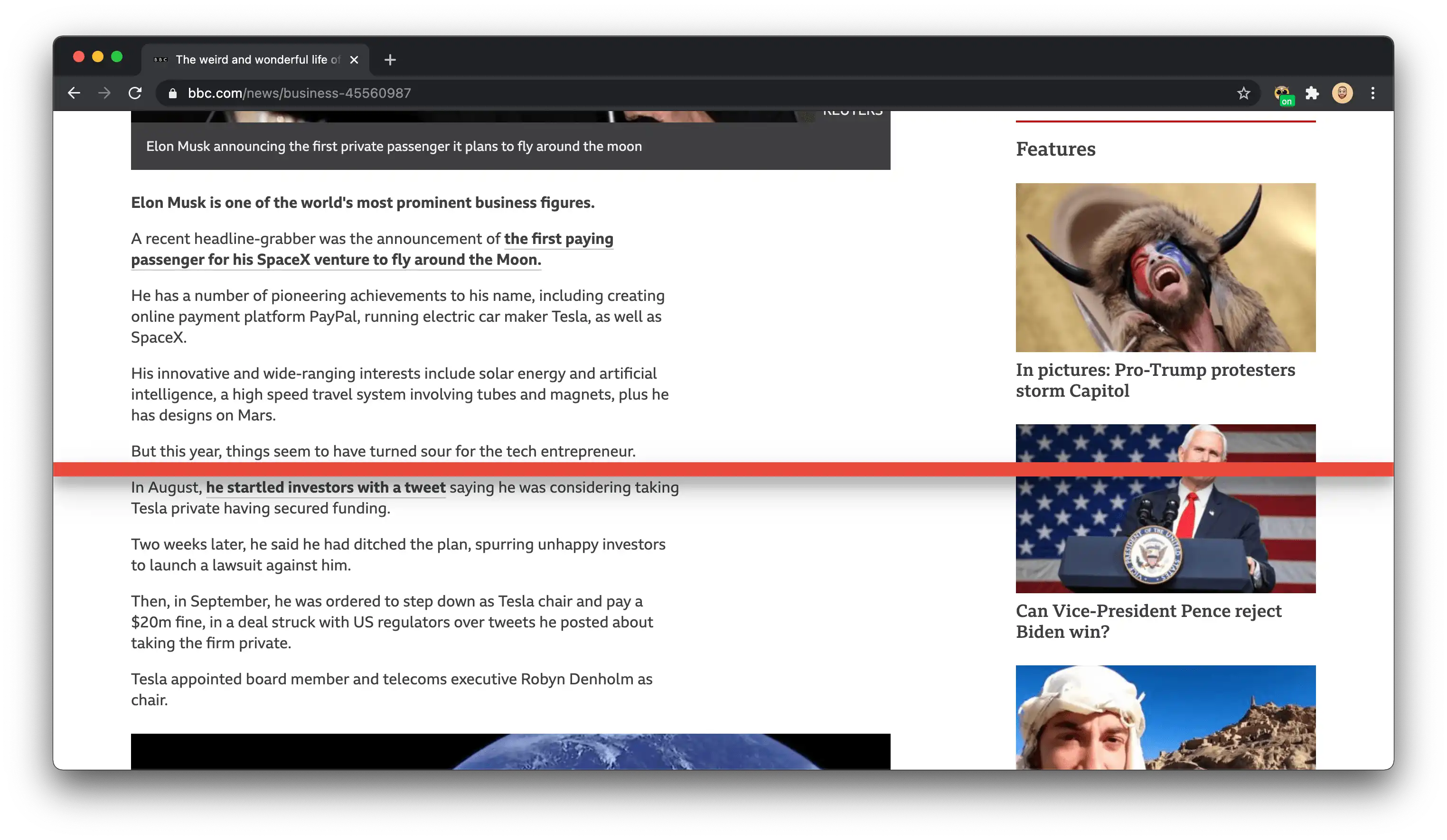
Task: Click the Pence at podium thumbnail
Action: tap(1165, 509)
